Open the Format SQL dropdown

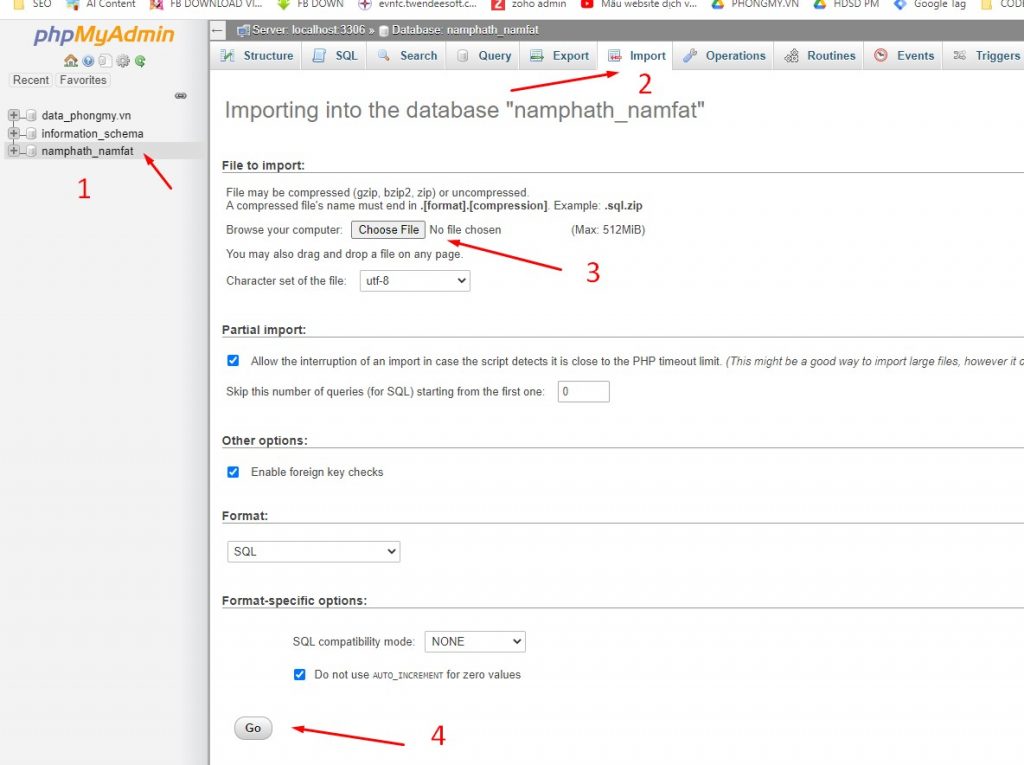coord(313,551)
